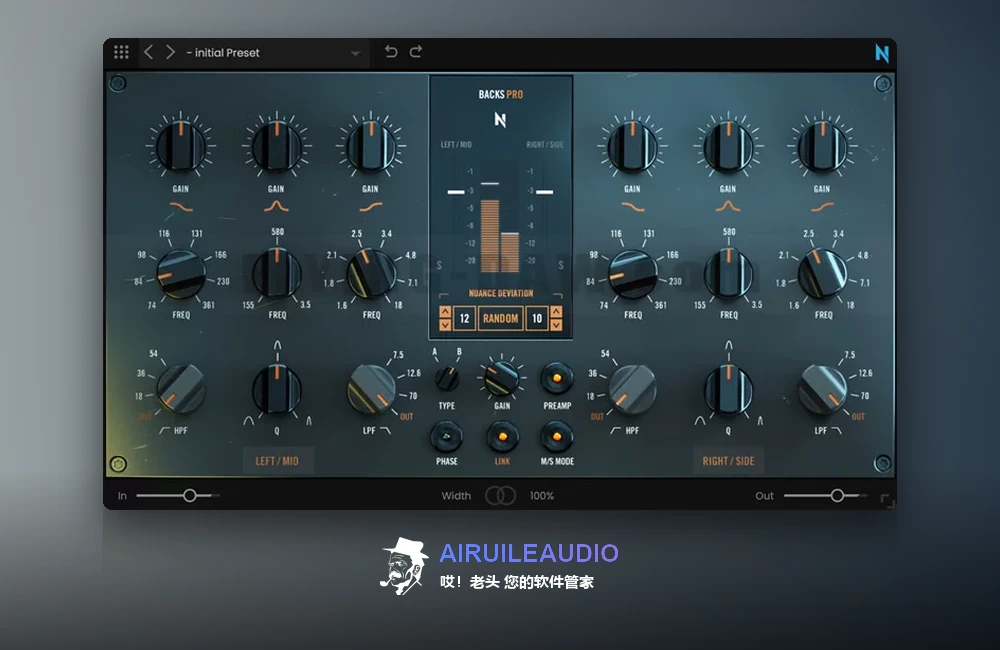Decrease the right nuance deviation value
1000x650 pixels.
556,324
